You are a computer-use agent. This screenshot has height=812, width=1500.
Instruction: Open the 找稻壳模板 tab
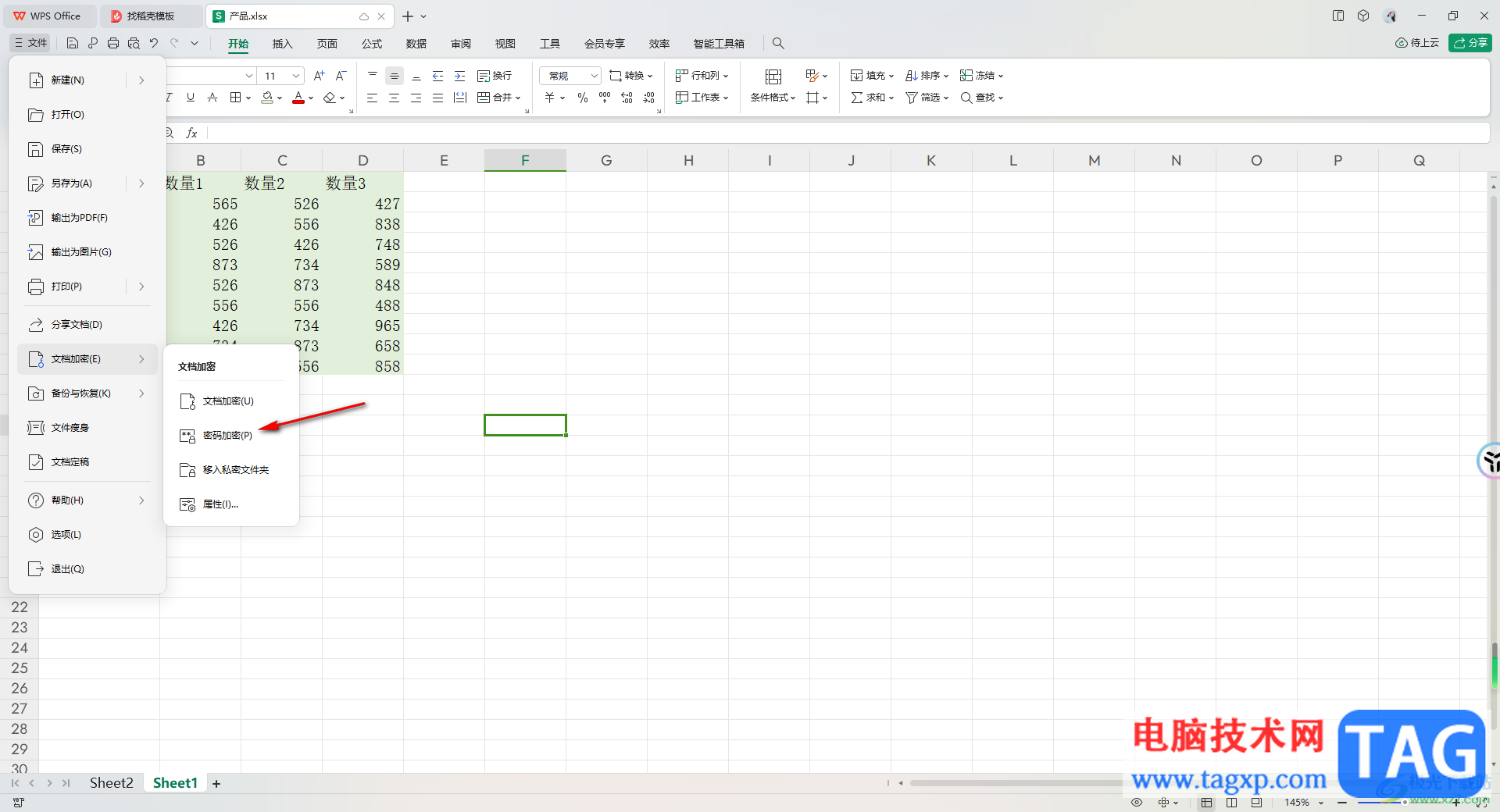[151, 16]
